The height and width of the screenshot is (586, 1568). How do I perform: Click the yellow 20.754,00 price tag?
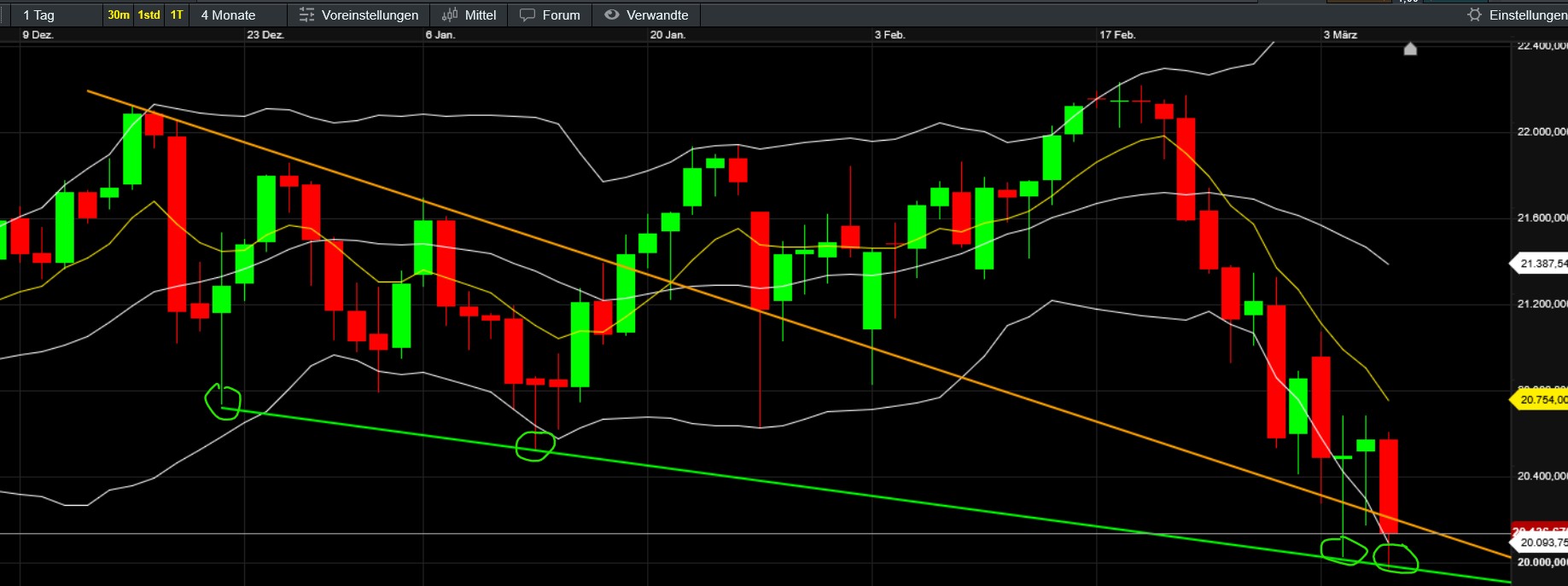pyautogui.click(x=1540, y=399)
